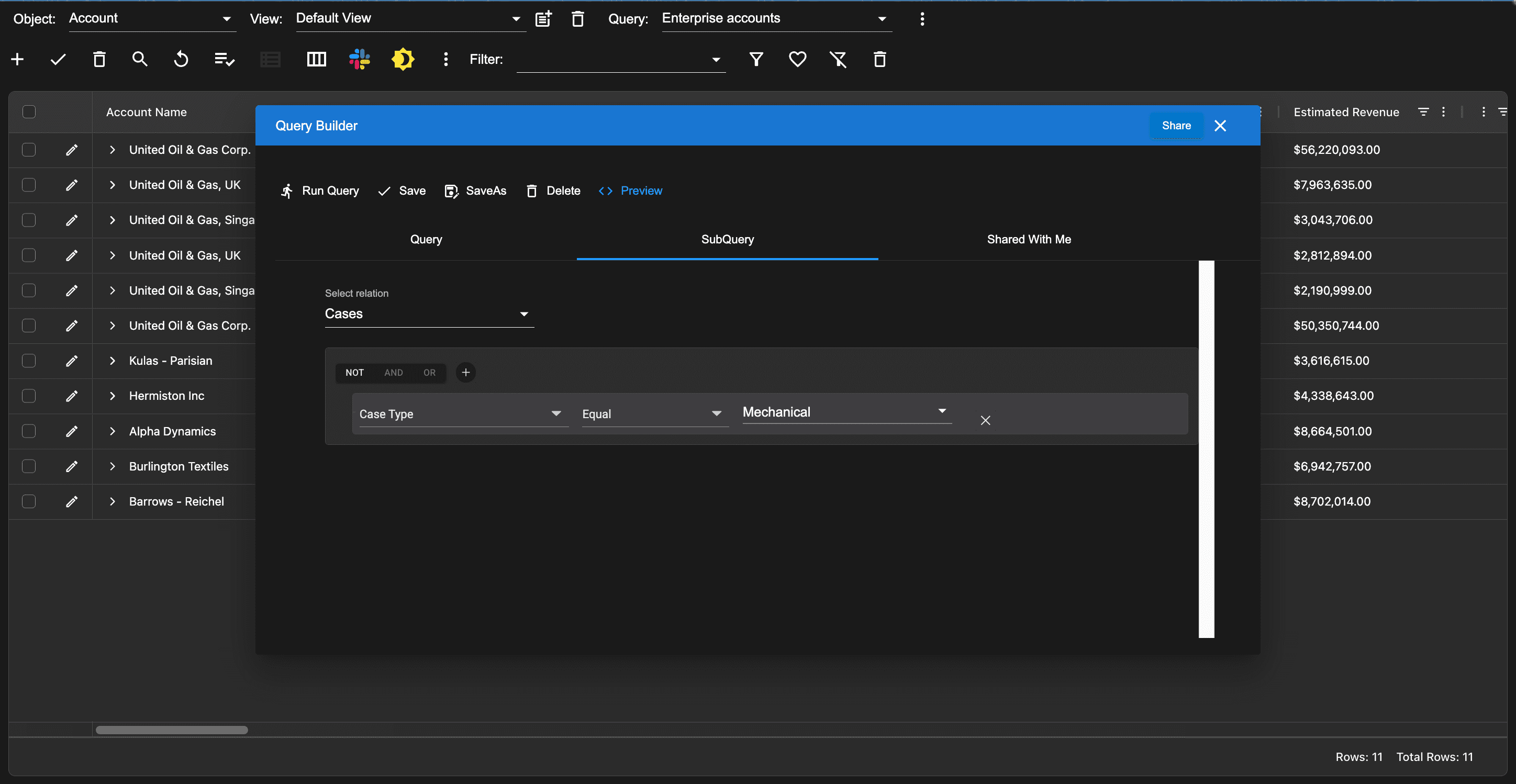Click the add new view icon
This screenshot has height=784, width=1516.
(543, 19)
